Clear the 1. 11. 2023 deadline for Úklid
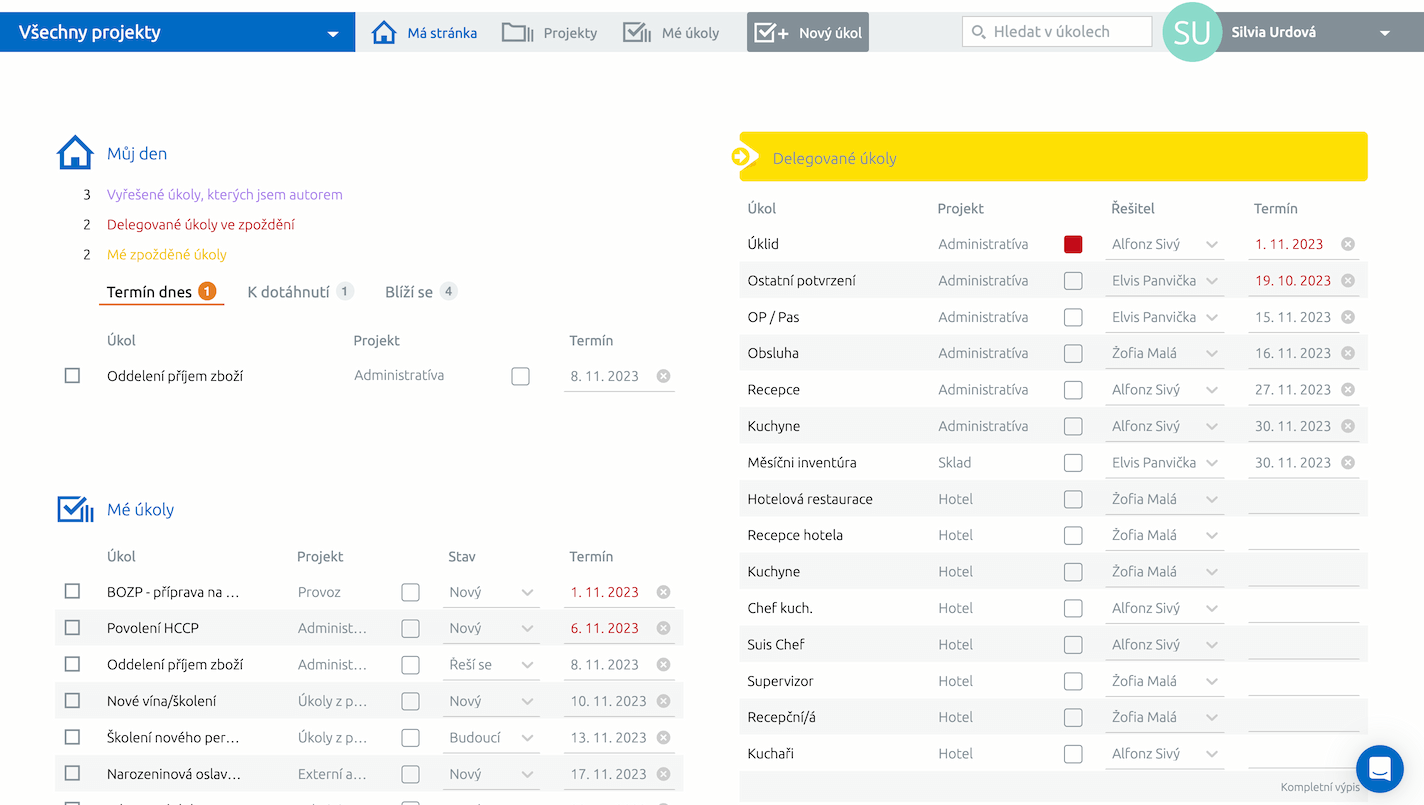This screenshot has width=1424, height=805. tap(1348, 244)
